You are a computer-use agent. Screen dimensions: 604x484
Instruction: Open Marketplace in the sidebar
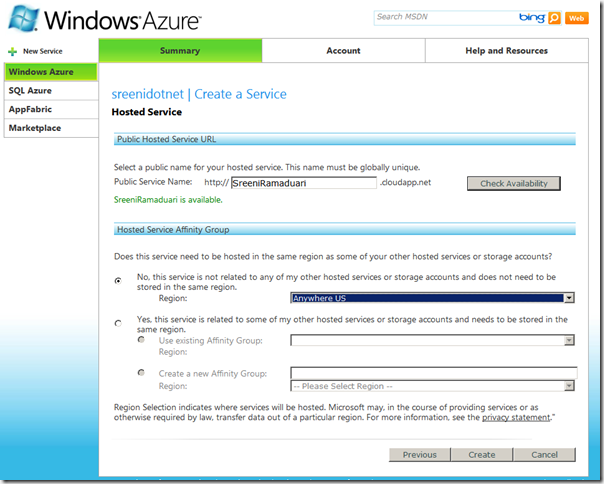click(x=51, y=128)
